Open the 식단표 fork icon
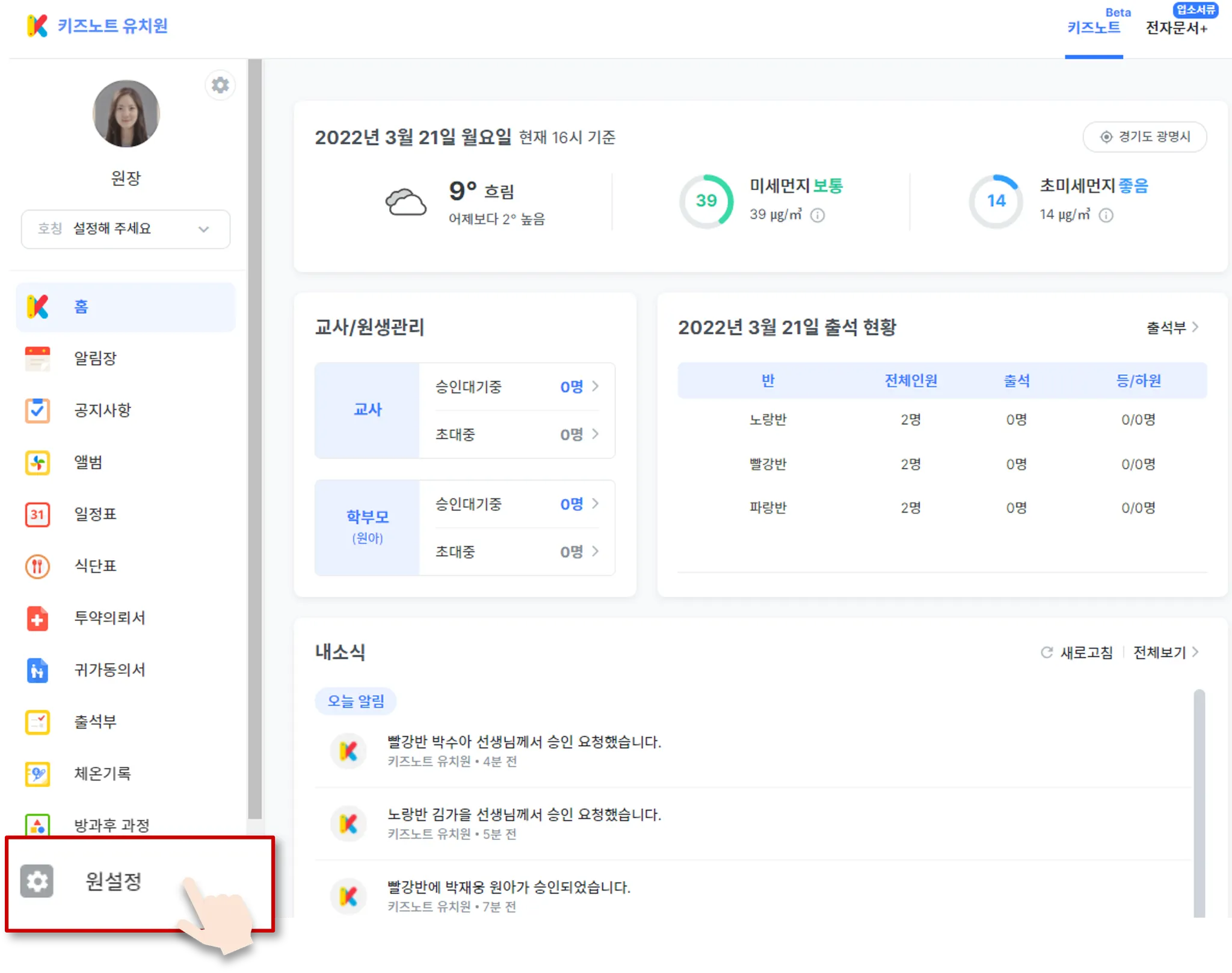1232x973 pixels. tap(37, 566)
